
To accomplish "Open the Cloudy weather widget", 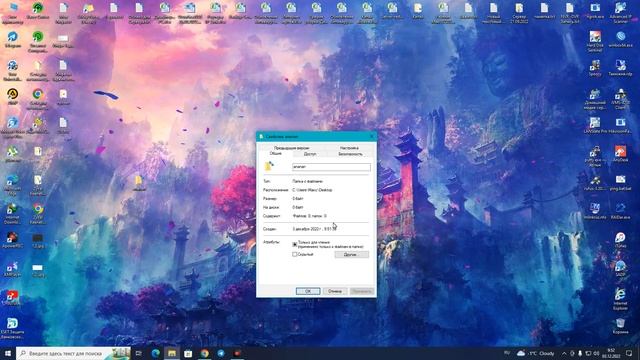I will [x=536, y=353].
